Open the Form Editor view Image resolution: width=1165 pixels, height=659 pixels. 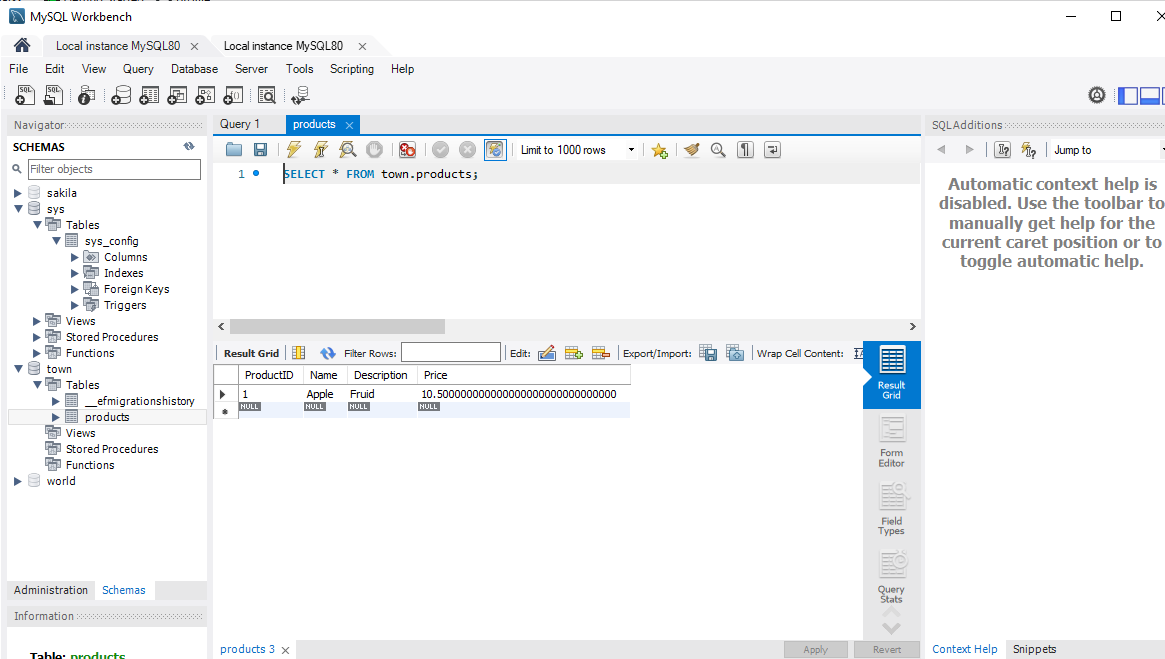pyautogui.click(x=892, y=442)
